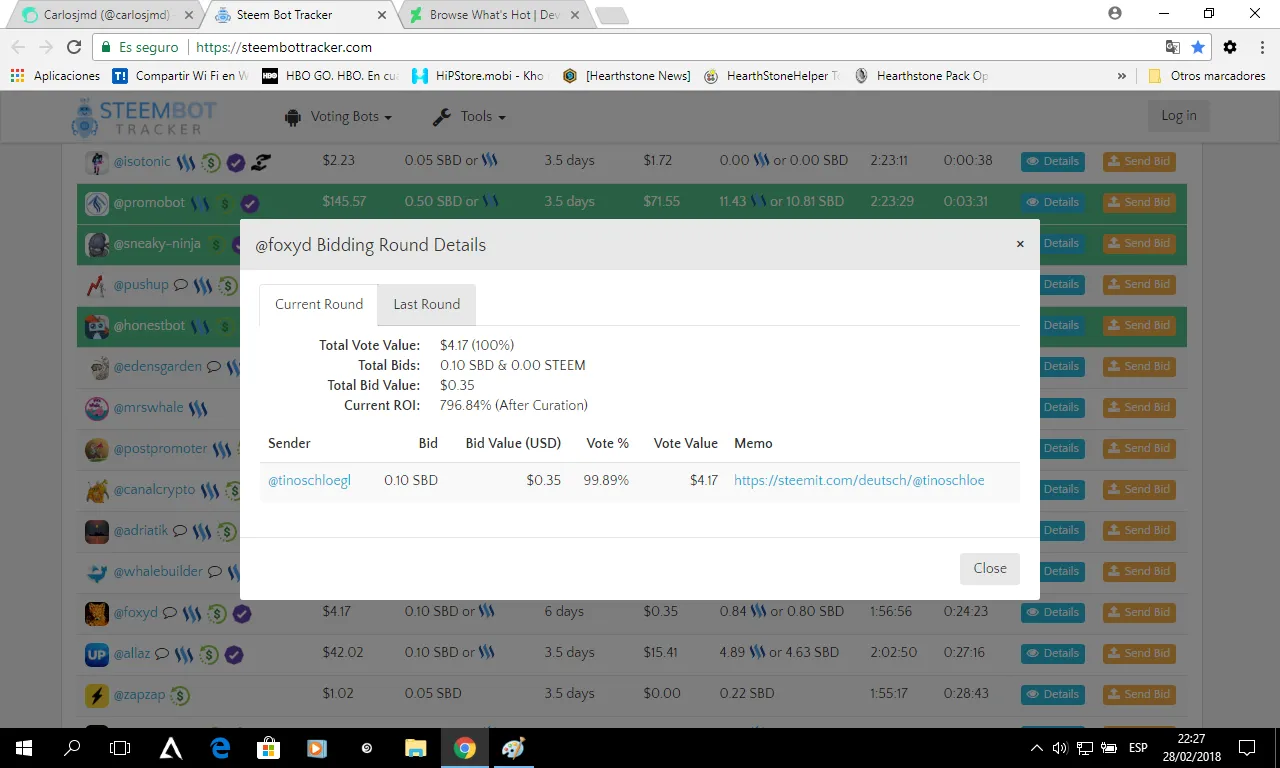Bookmark the page with the star icon
The height and width of the screenshot is (768, 1280).
[1197, 47]
